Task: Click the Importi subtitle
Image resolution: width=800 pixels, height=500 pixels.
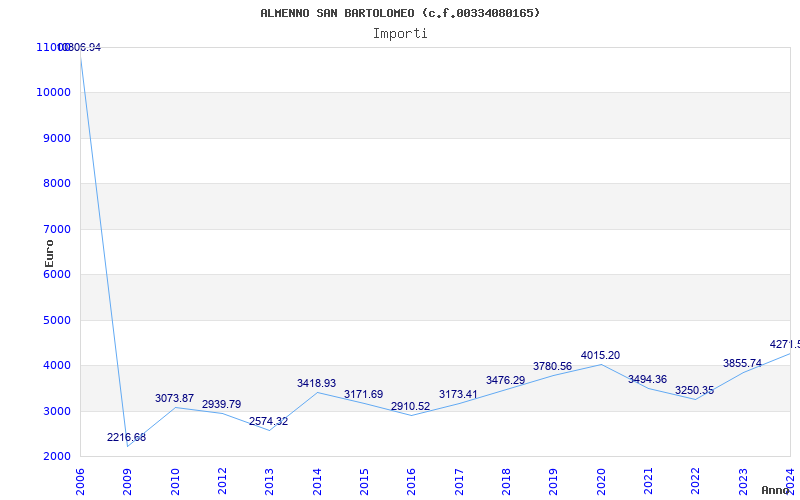Action: pyautogui.click(x=400, y=34)
